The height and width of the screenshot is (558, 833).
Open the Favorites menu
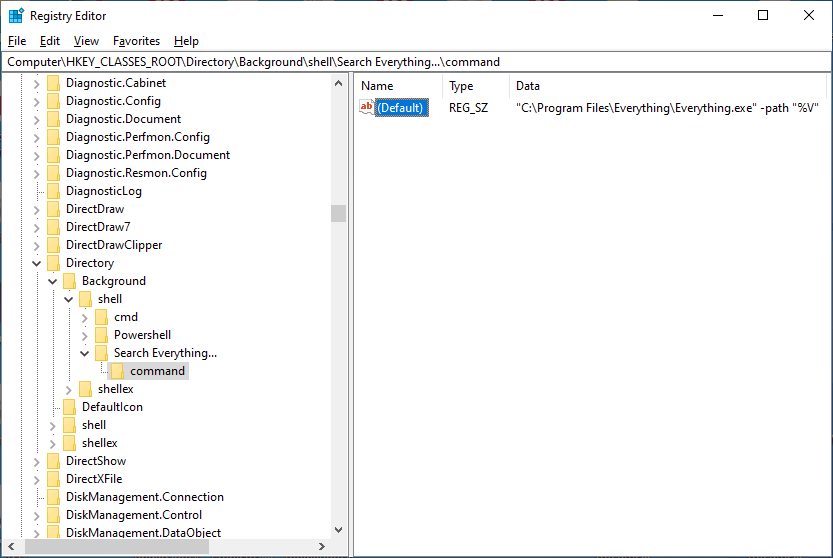point(136,41)
